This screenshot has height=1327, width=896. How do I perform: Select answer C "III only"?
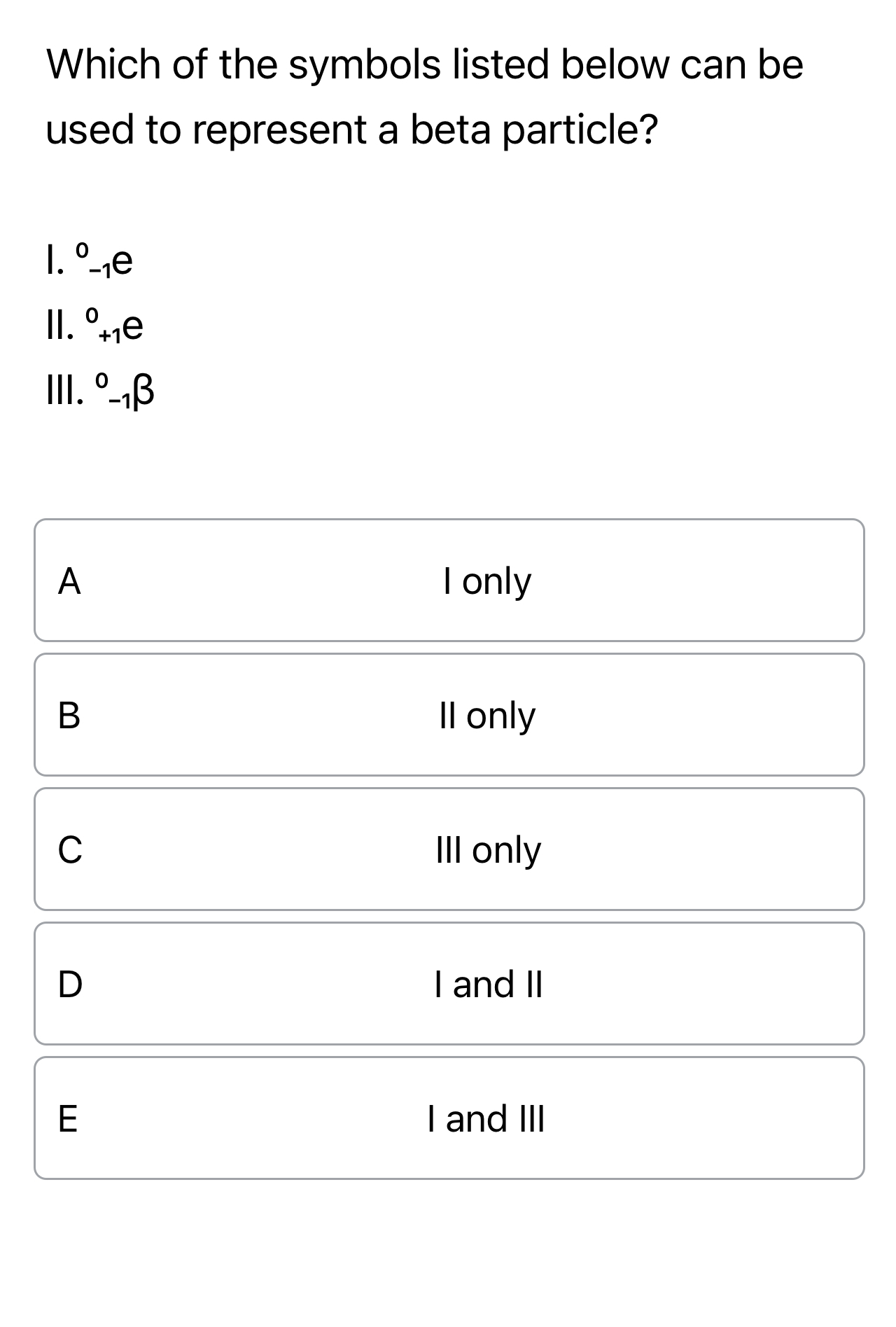[x=448, y=849]
